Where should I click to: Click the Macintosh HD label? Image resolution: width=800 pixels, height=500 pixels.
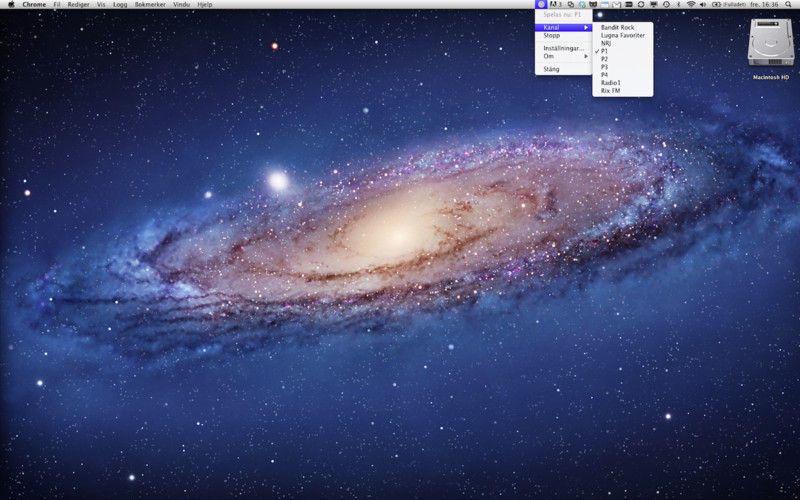tap(771, 77)
